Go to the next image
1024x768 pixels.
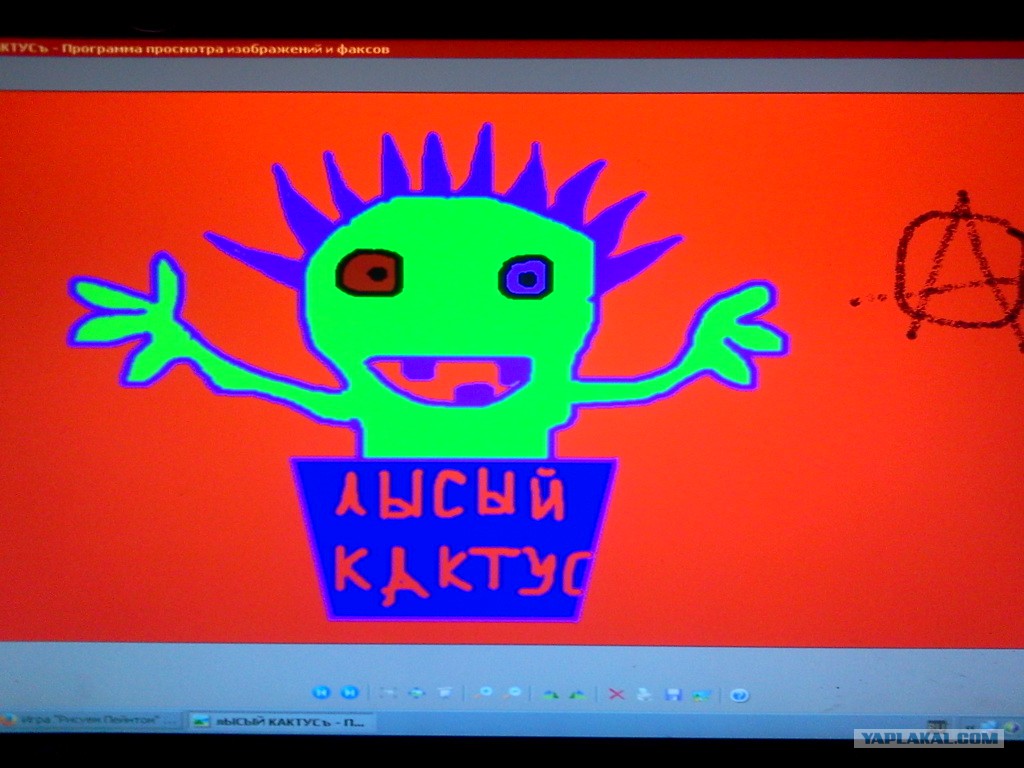pyautogui.click(x=350, y=693)
